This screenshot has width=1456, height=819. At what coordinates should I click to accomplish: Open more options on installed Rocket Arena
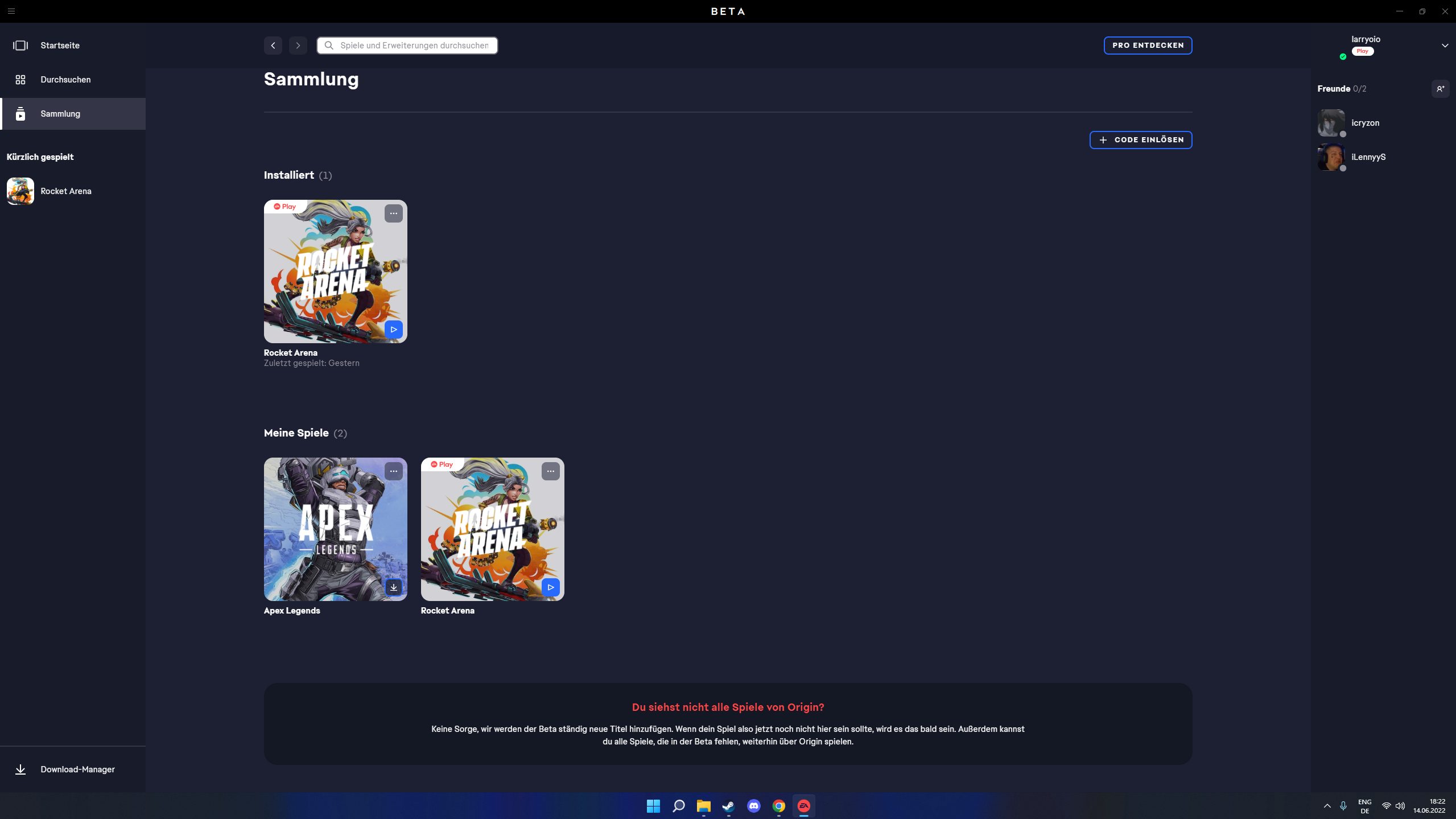tap(394, 213)
